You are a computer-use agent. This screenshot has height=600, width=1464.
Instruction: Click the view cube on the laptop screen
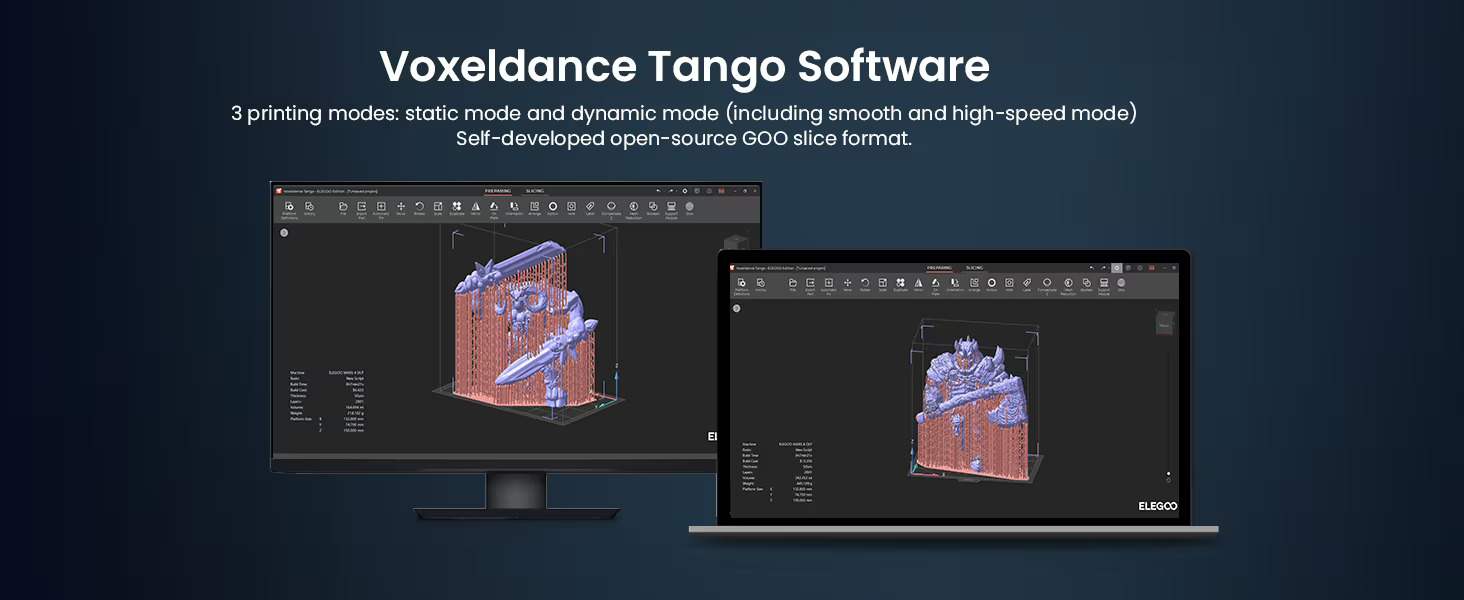click(1164, 323)
